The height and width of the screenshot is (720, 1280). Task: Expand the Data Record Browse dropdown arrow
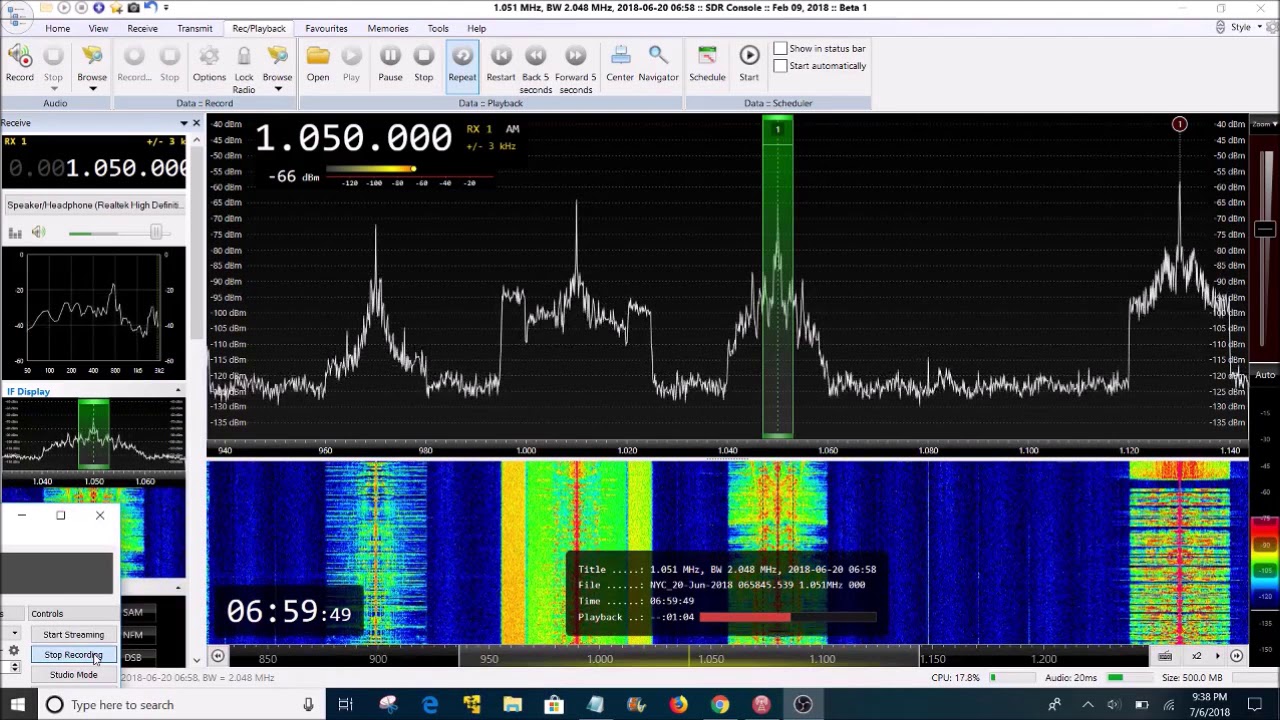pos(278,89)
